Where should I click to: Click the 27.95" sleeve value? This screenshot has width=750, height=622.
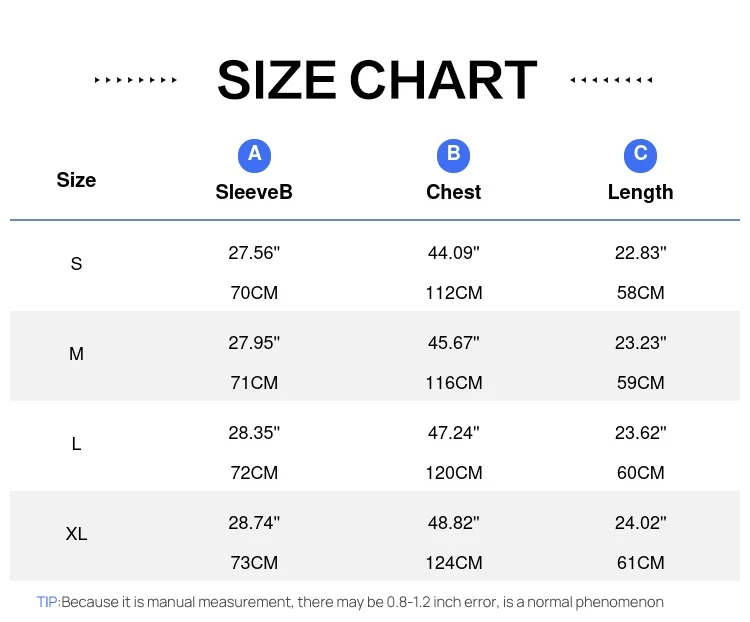coord(254,343)
